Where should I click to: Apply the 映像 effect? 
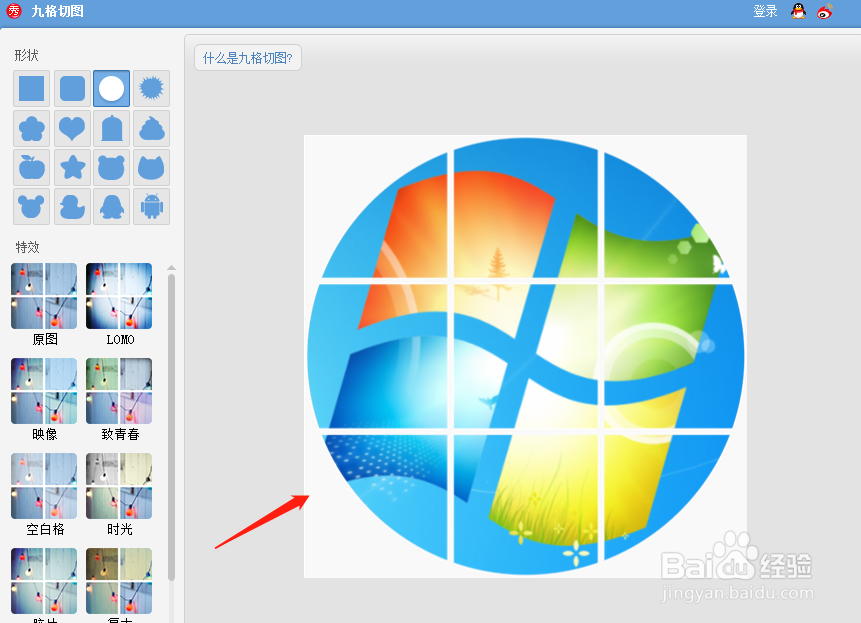coord(44,391)
